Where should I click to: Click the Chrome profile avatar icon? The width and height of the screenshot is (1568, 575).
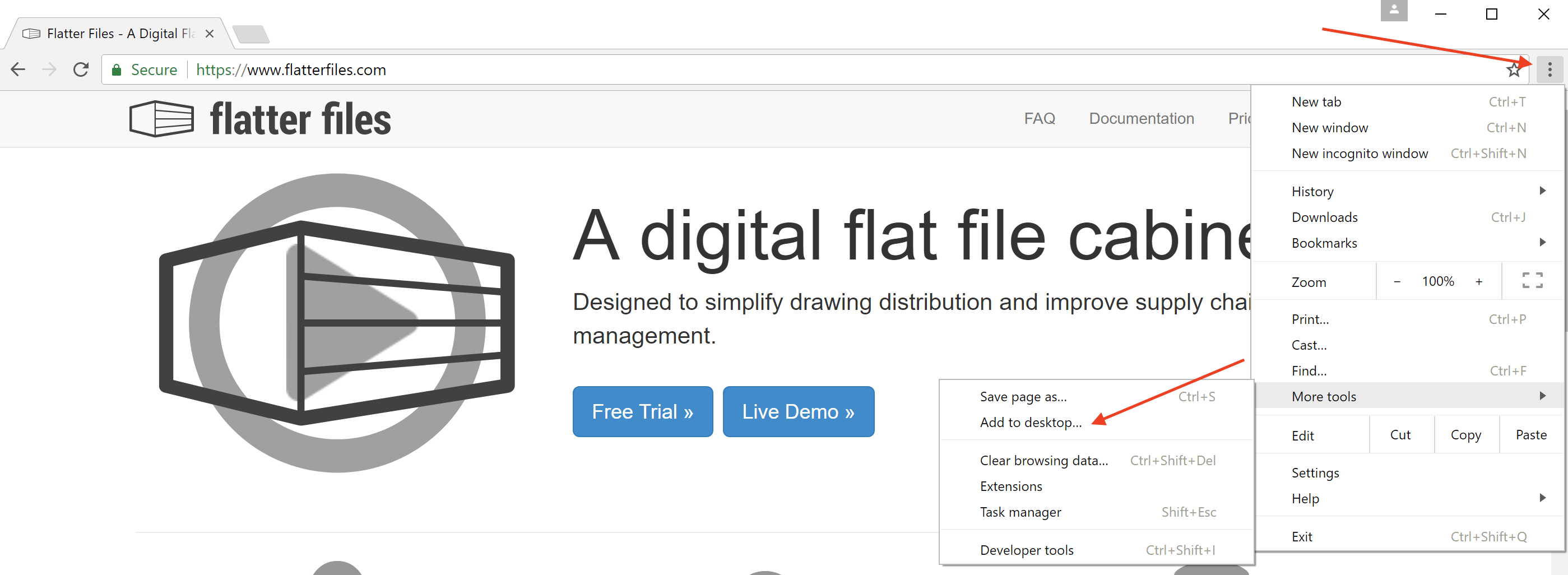click(x=1394, y=10)
